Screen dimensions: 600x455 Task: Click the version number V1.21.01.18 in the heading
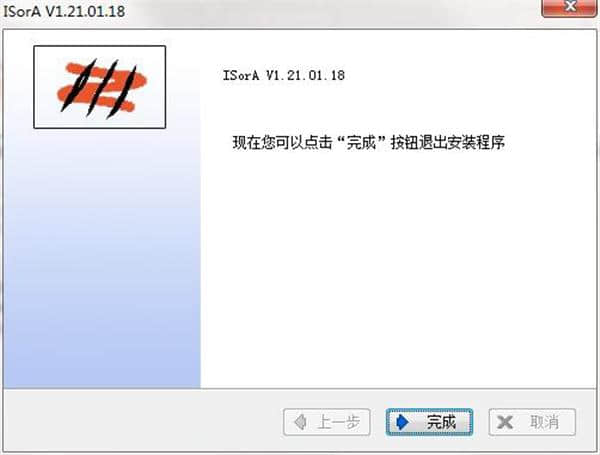(x=305, y=75)
